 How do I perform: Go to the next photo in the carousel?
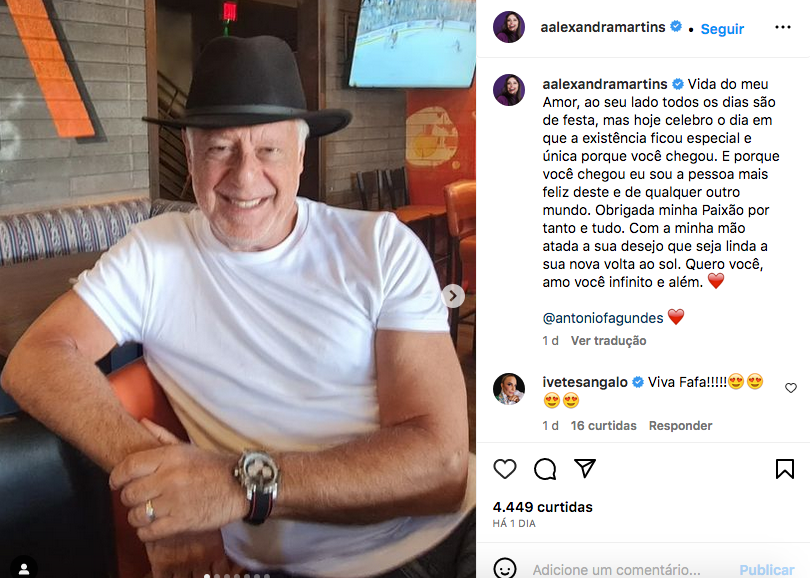click(453, 296)
